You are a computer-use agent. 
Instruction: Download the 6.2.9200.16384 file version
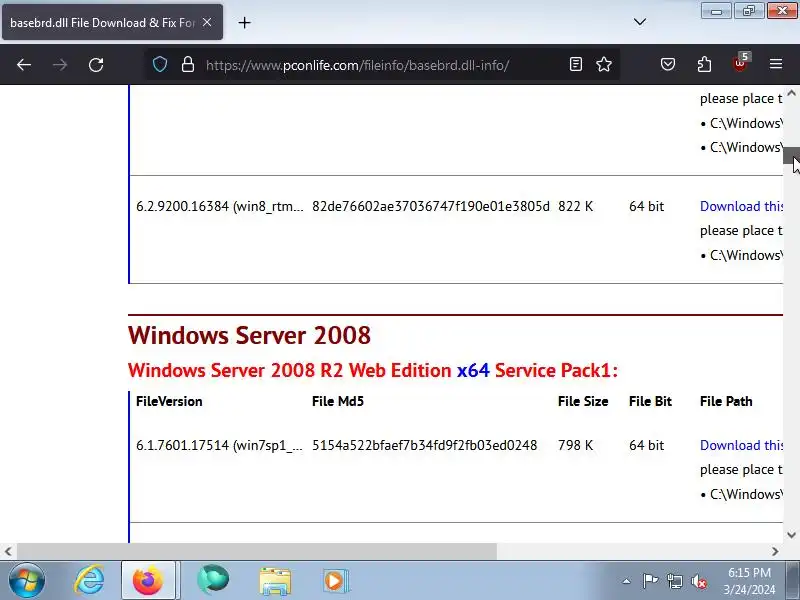tap(741, 206)
